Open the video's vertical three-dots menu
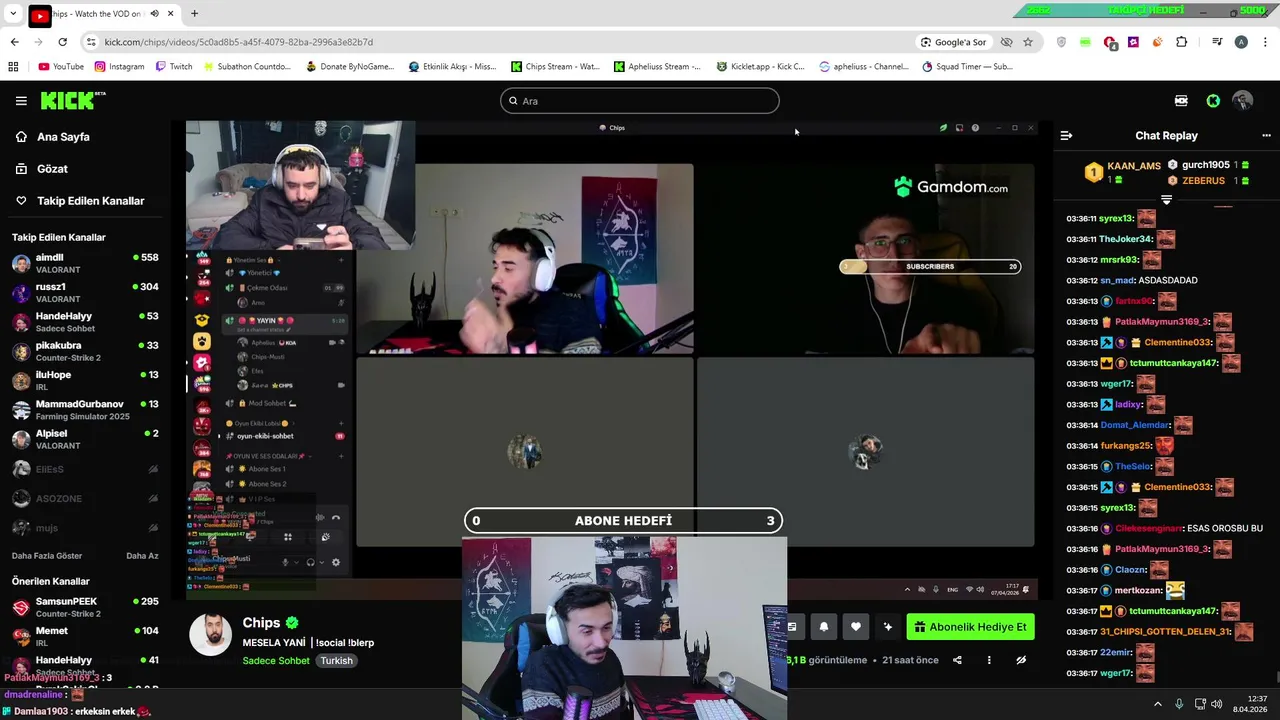 pos(989,660)
